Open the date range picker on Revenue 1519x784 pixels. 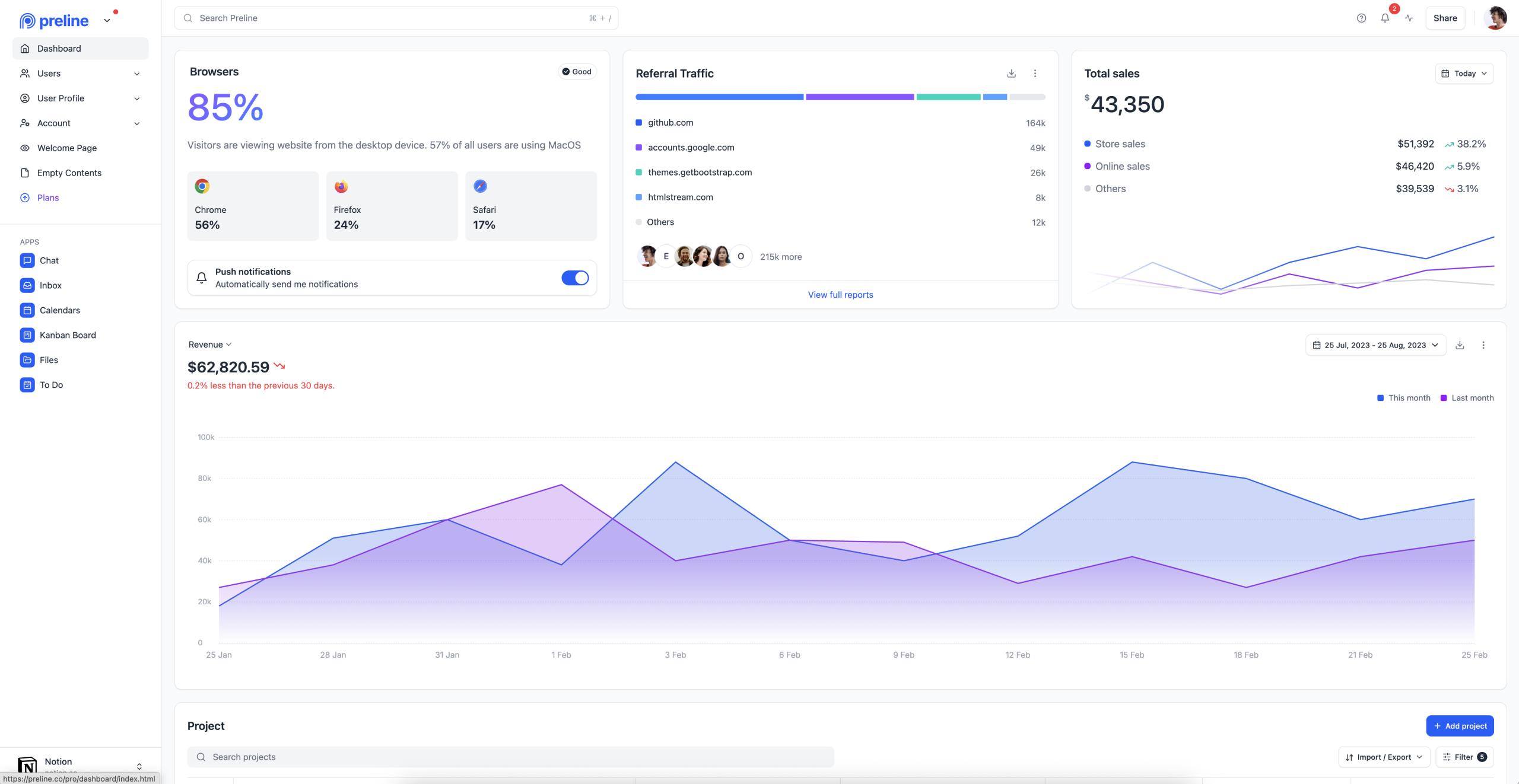[1375, 345]
